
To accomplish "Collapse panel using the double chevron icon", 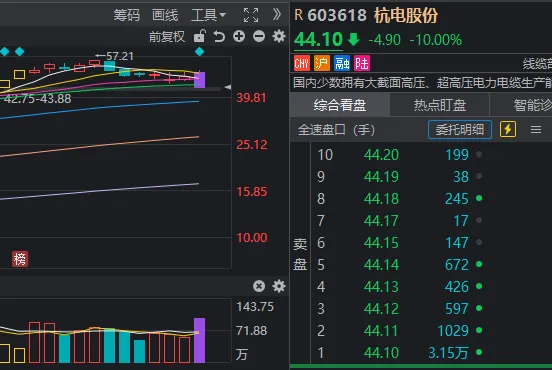I will coord(277,15).
